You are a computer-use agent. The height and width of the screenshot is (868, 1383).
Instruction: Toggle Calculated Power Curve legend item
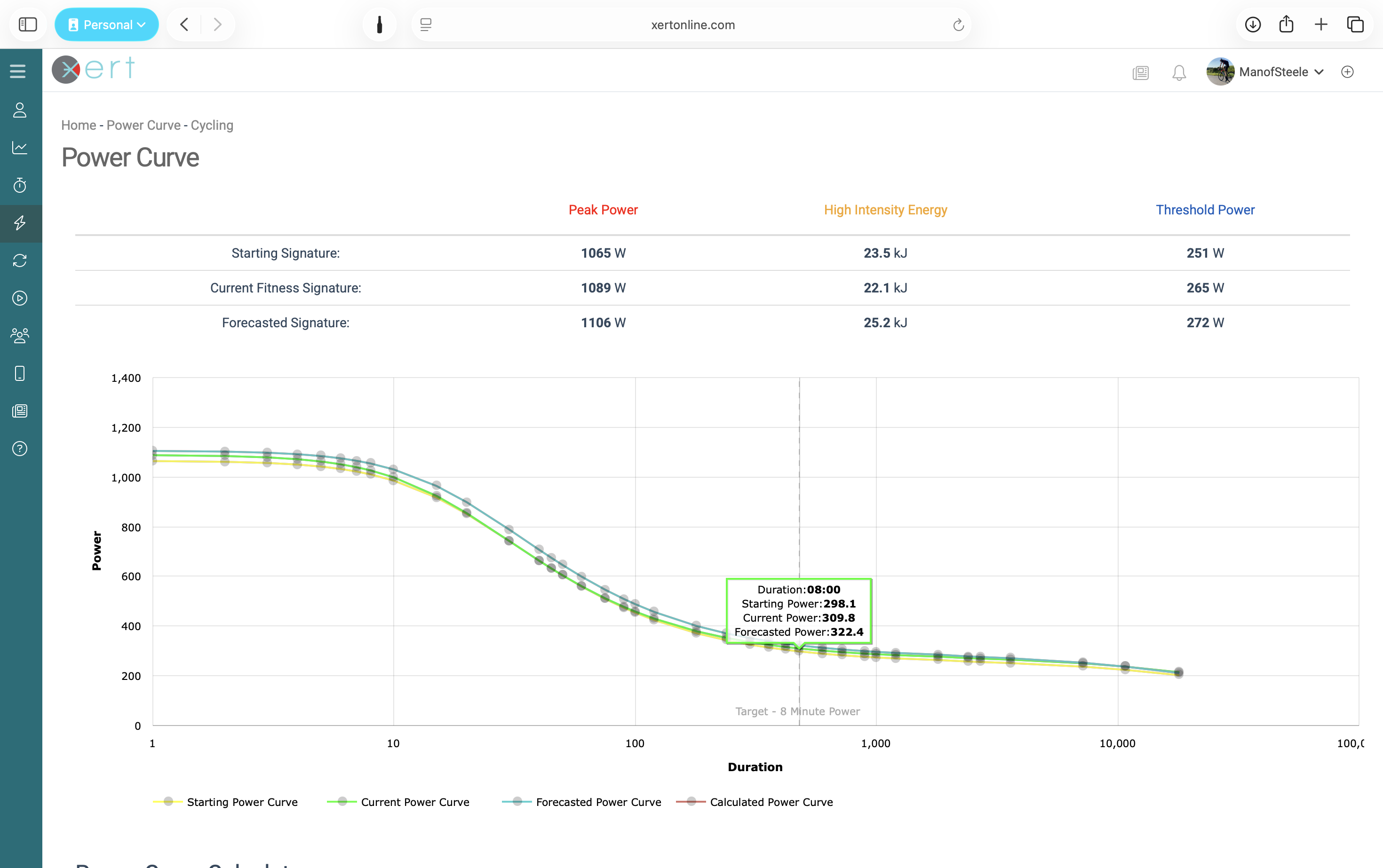click(x=755, y=802)
